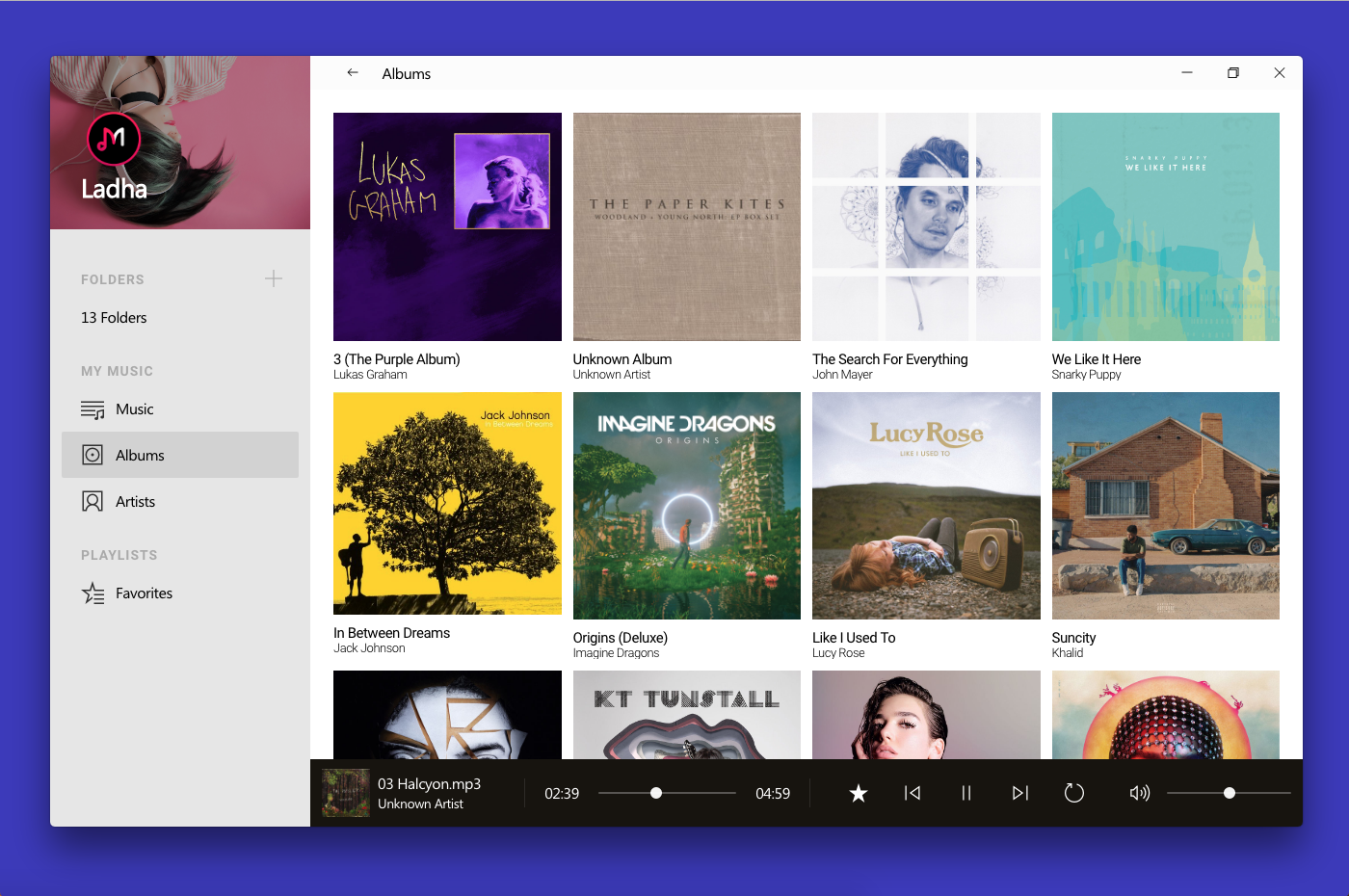
Task: Skip to the previous track
Action: click(x=913, y=793)
